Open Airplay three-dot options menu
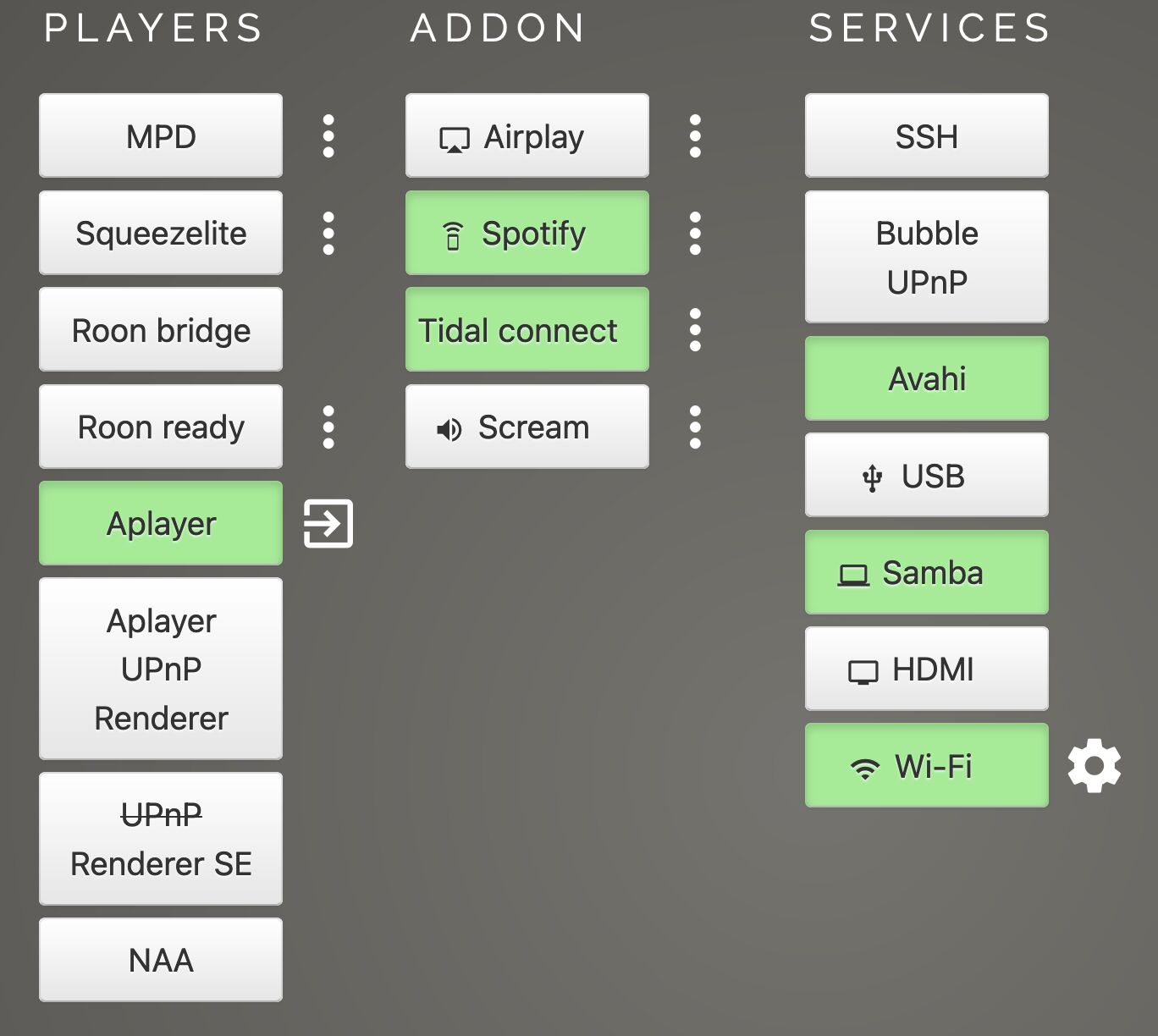Viewport: 1158px width, 1036px height. (x=695, y=136)
